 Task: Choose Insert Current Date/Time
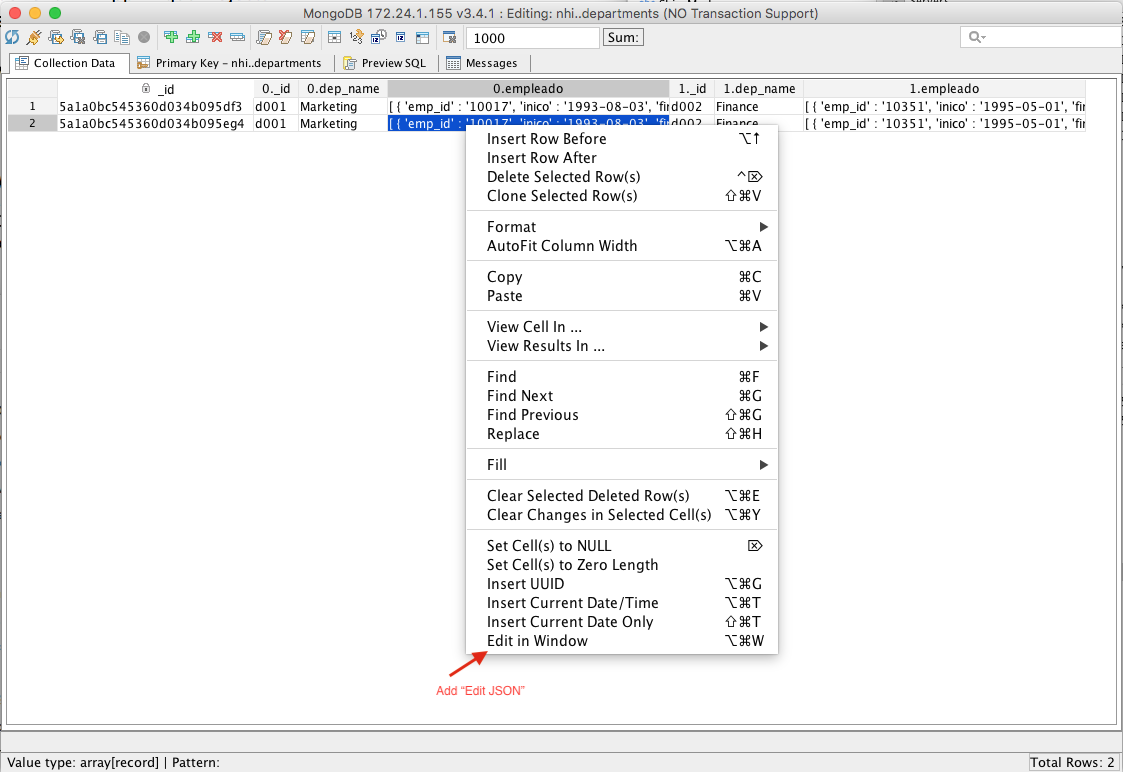click(x=622, y=604)
